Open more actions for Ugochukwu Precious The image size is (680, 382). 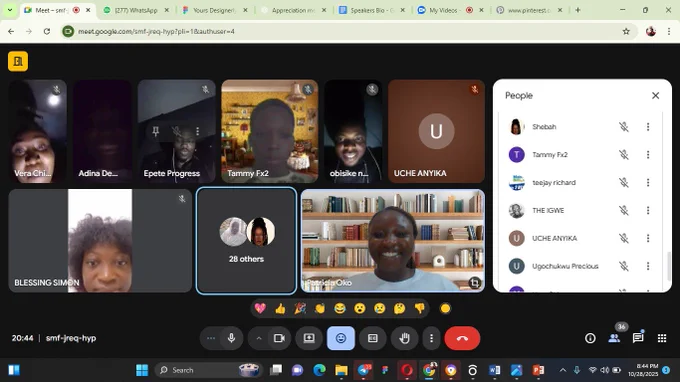pos(648,266)
